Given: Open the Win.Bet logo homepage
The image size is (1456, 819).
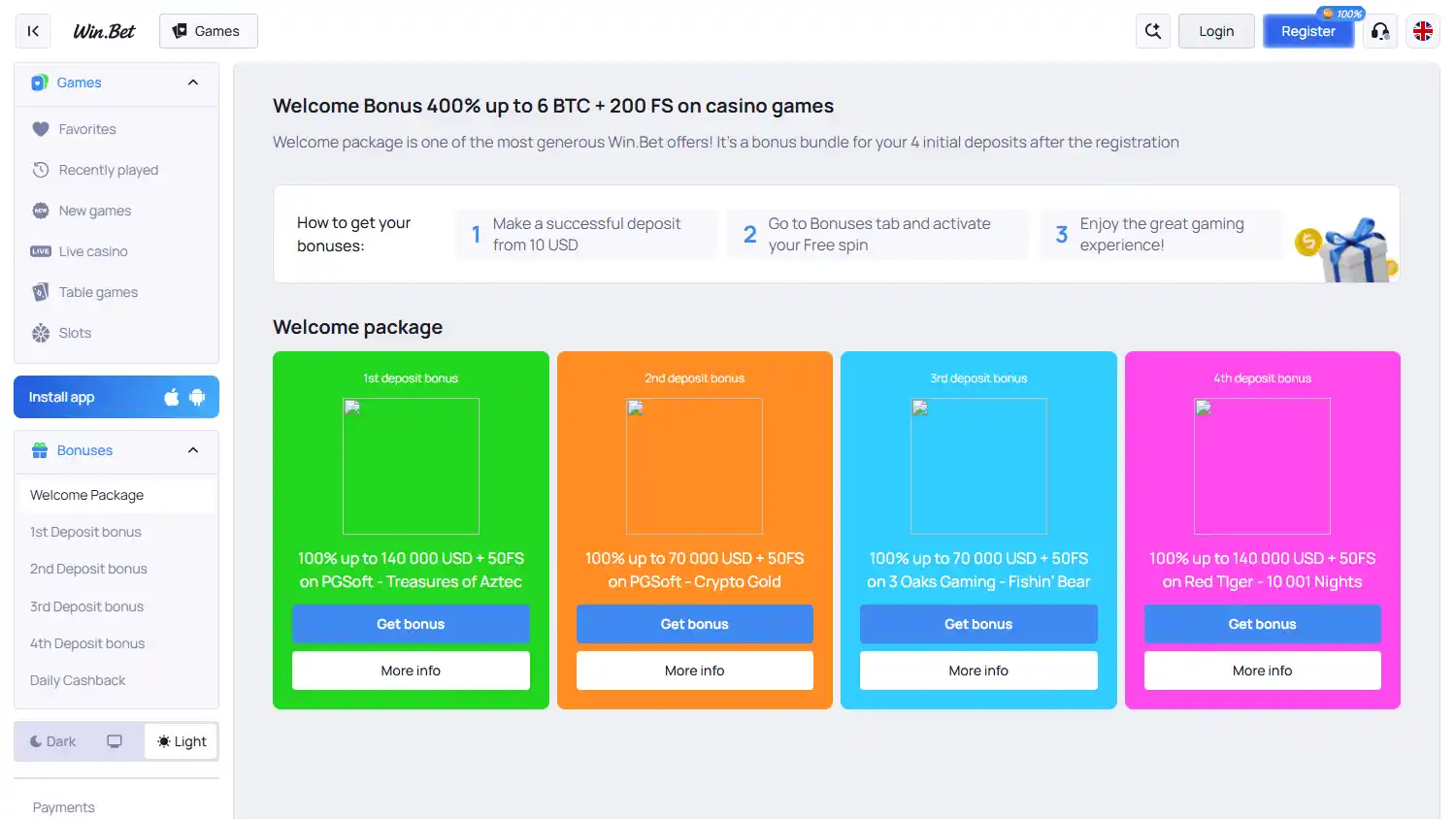Looking at the screenshot, I should 104,31.
